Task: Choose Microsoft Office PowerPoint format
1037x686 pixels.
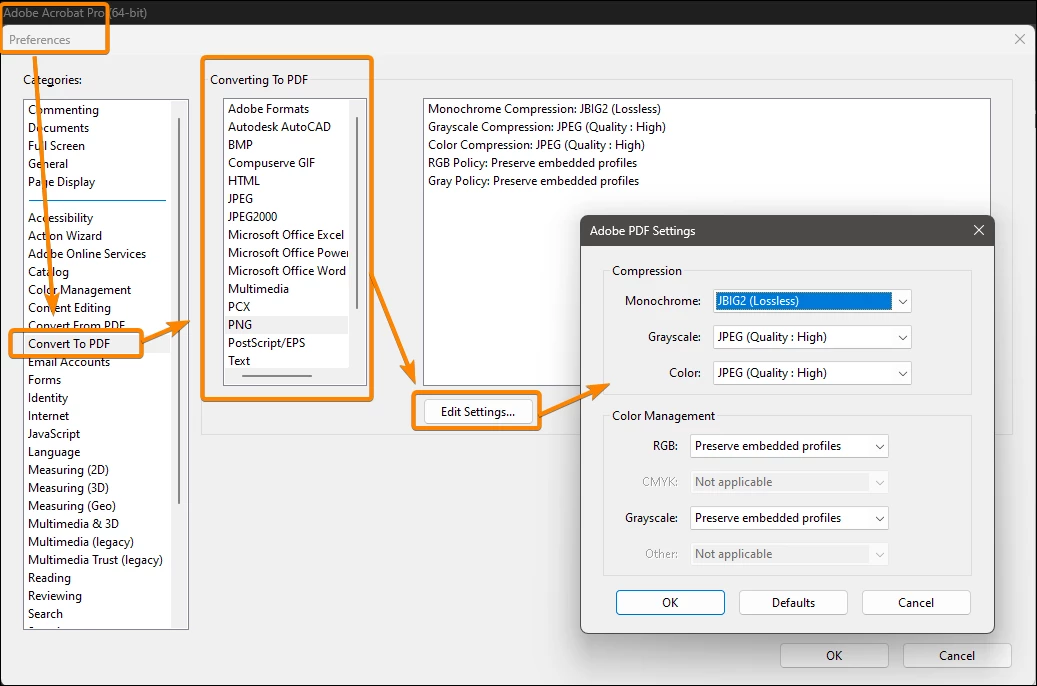Action: tap(288, 253)
